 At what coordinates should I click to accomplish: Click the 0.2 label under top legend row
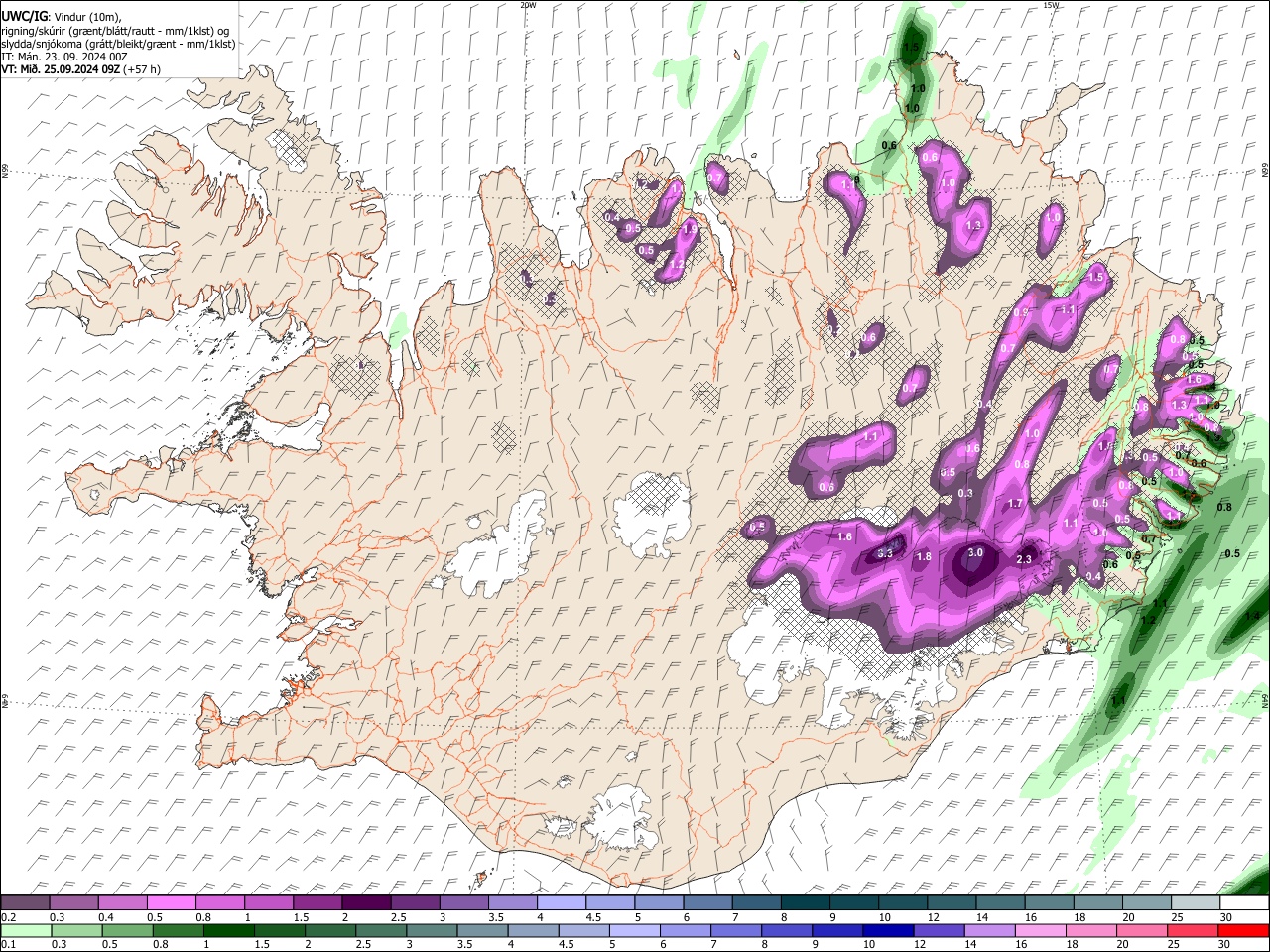click(x=8, y=917)
